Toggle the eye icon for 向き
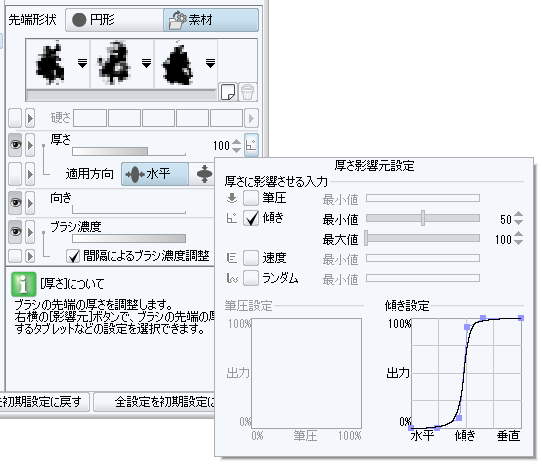 tap(15, 203)
